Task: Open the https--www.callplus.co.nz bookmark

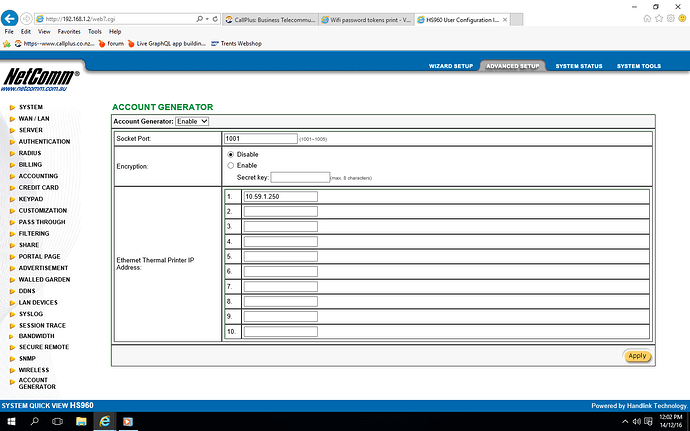Action: (x=55, y=44)
